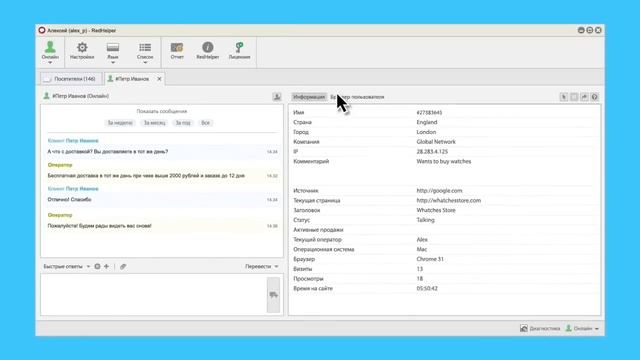Click the city value London
640x360 pixels.
pos(426,132)
